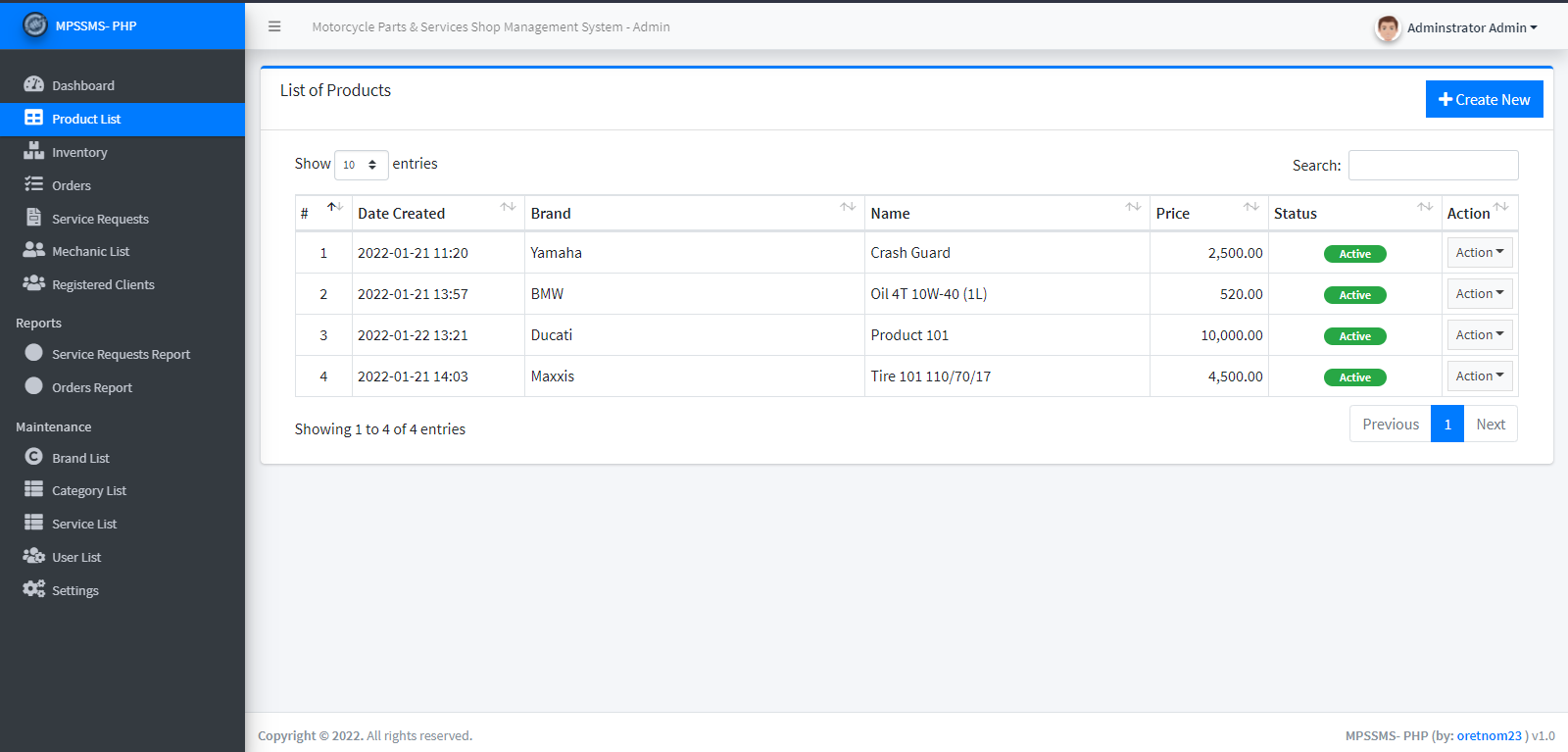Open Brand List under Maintenance
1568x752 pixels.
point(122,458)
